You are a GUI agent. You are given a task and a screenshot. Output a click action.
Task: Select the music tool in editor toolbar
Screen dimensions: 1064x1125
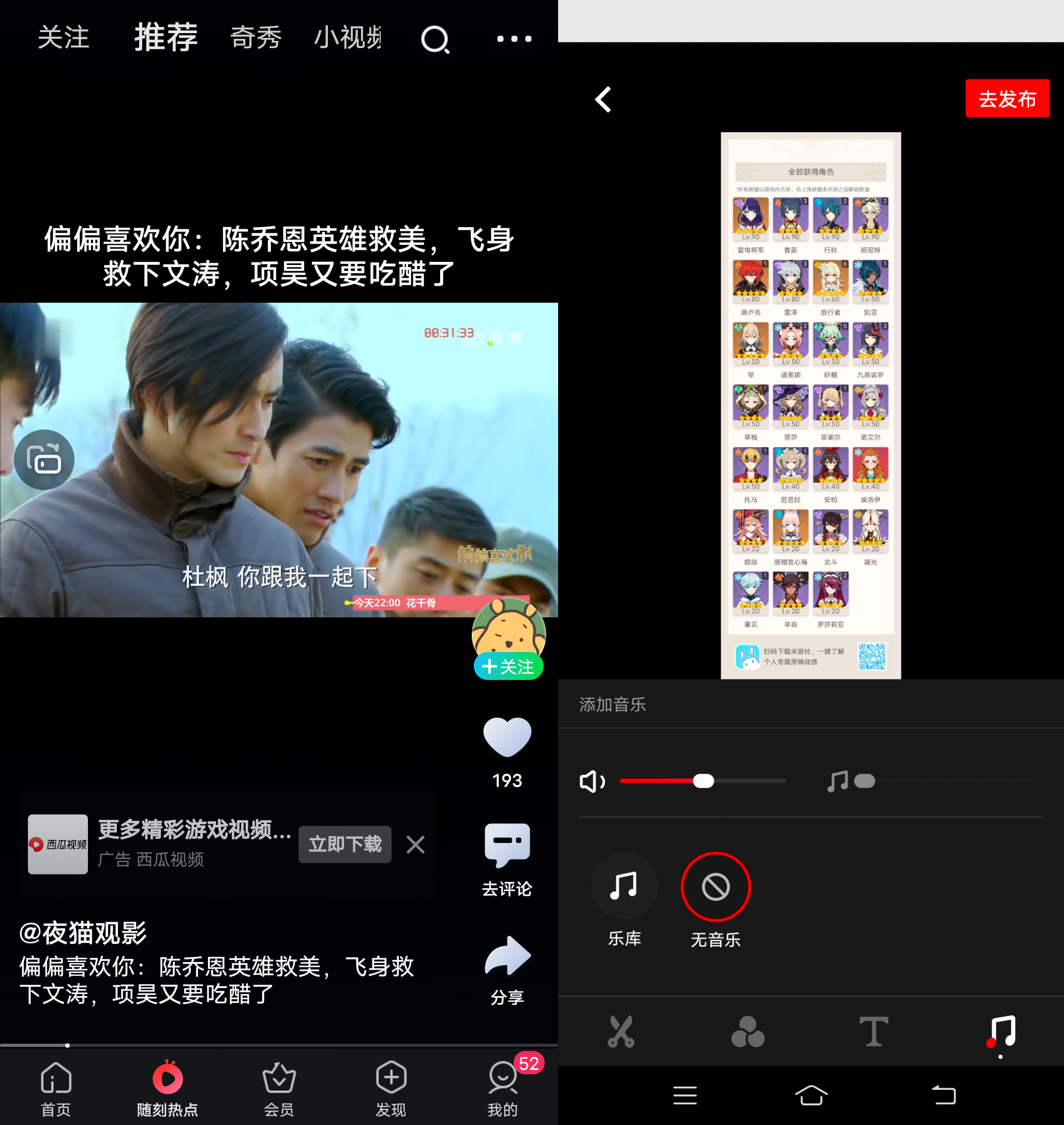click(1000, 1032)
